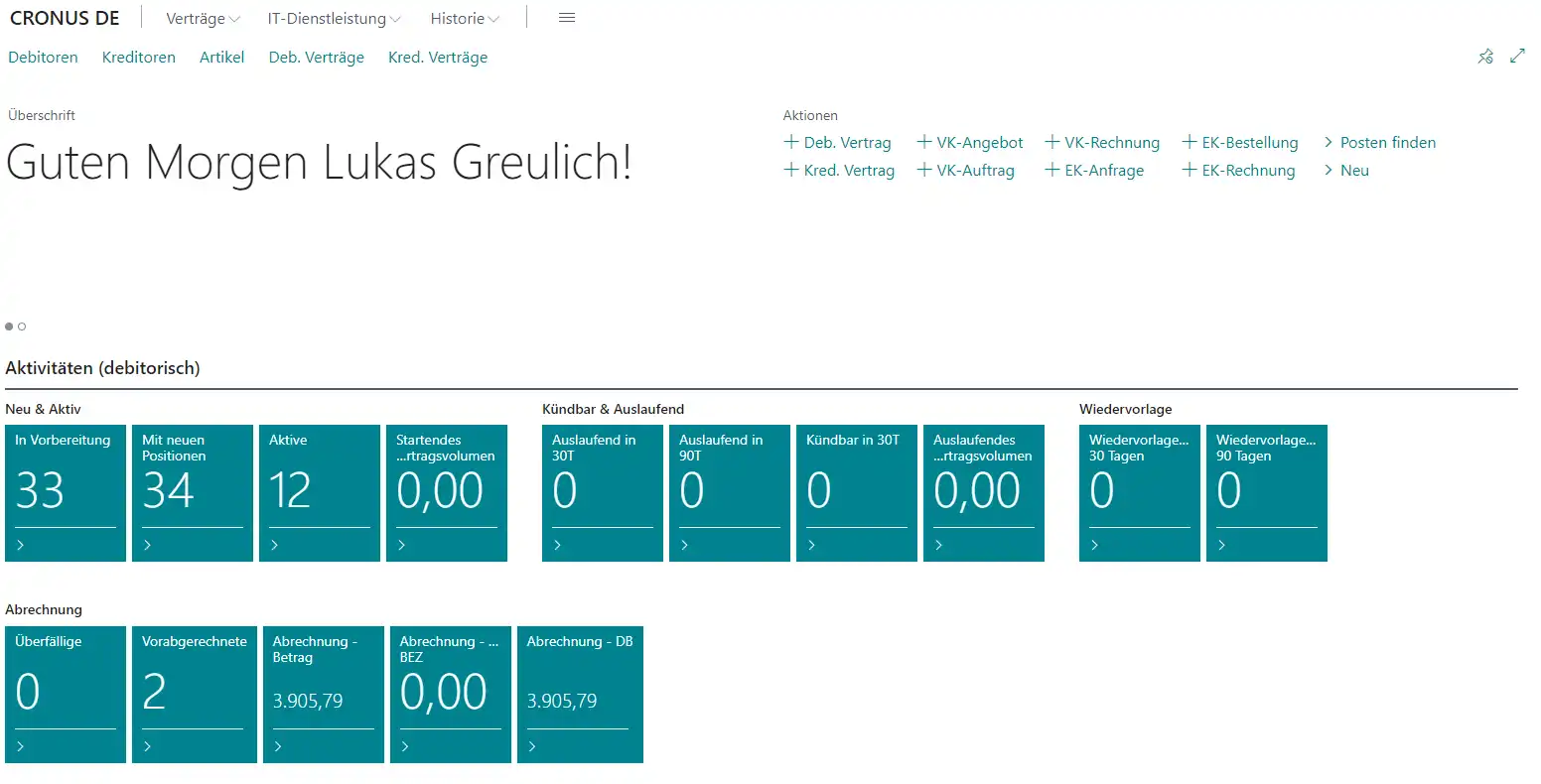The height and width of the screenshot is (784, 1541).
Task: Open the Vorabgerechnete tile showing 2
Action: [194, 694]
